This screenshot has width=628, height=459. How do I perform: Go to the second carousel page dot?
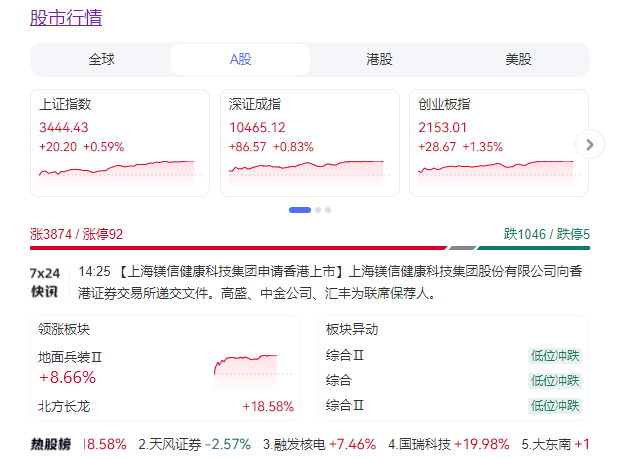click(x=317, y=210)
